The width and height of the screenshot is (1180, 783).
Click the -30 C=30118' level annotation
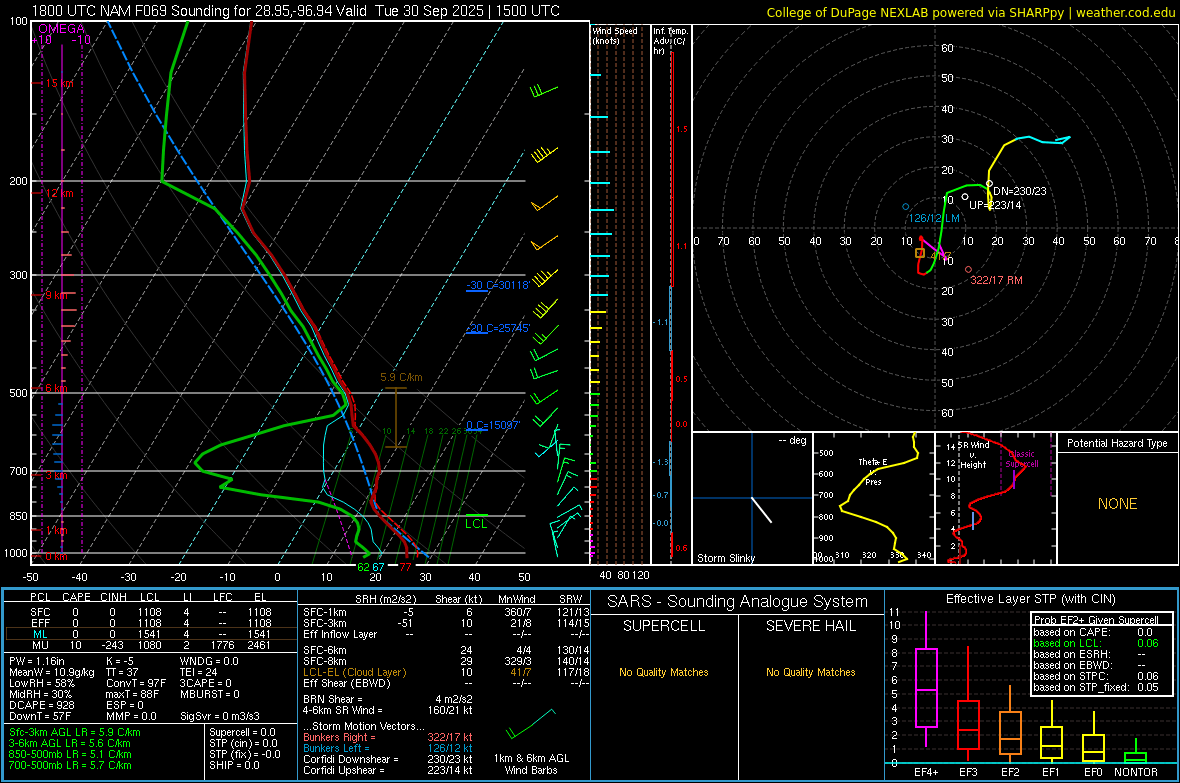(497, 285)
